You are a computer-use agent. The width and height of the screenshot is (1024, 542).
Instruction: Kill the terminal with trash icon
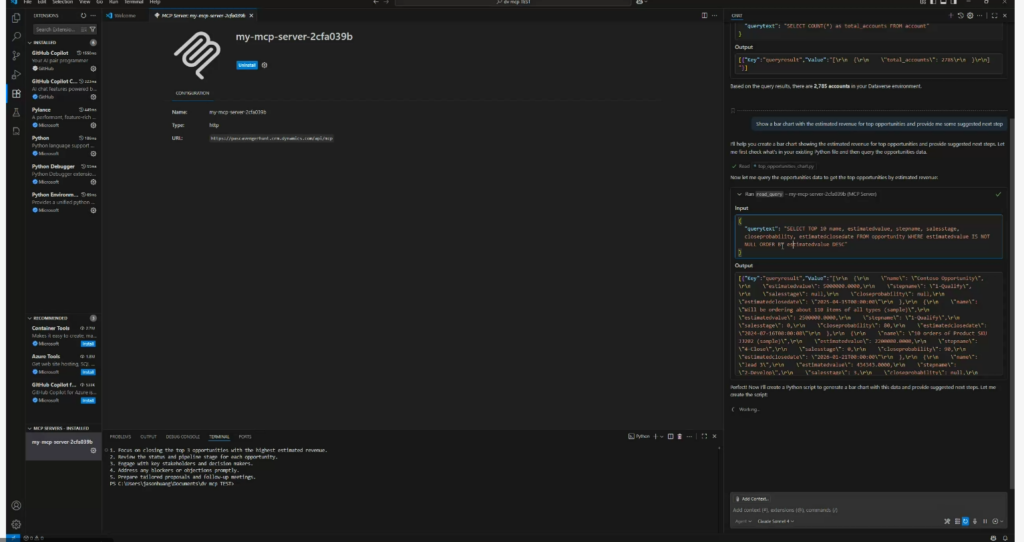[680, 436]
